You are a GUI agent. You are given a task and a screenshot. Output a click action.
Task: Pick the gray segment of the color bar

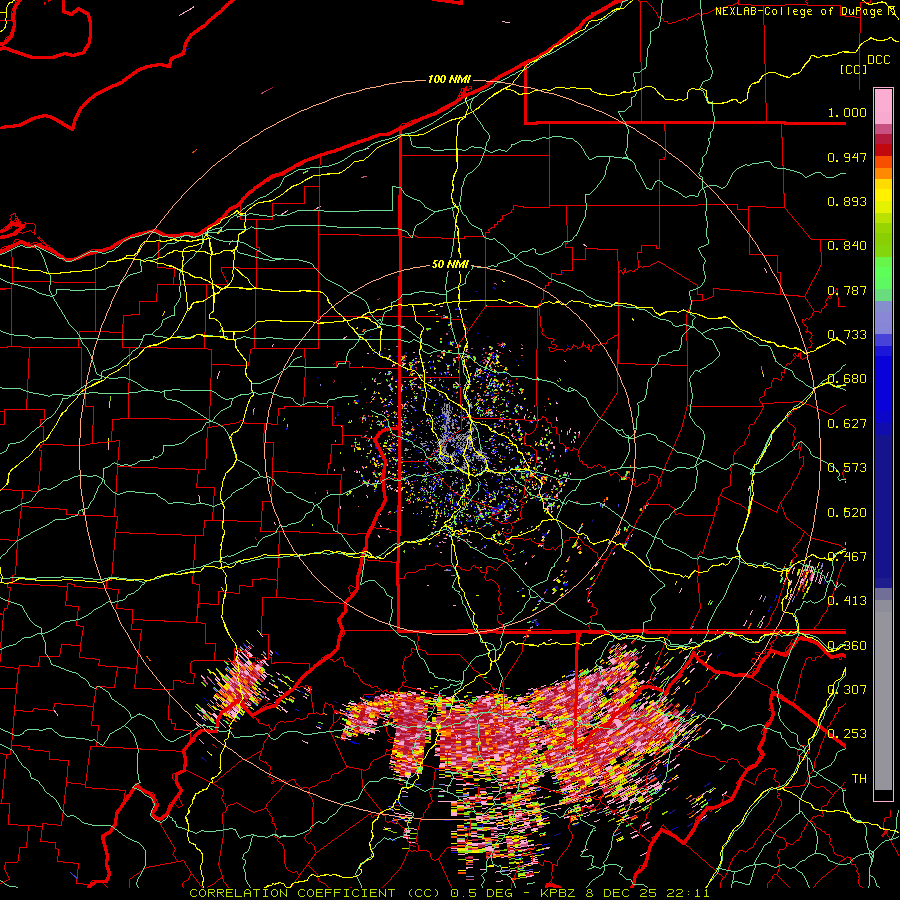tap(883, 695)
